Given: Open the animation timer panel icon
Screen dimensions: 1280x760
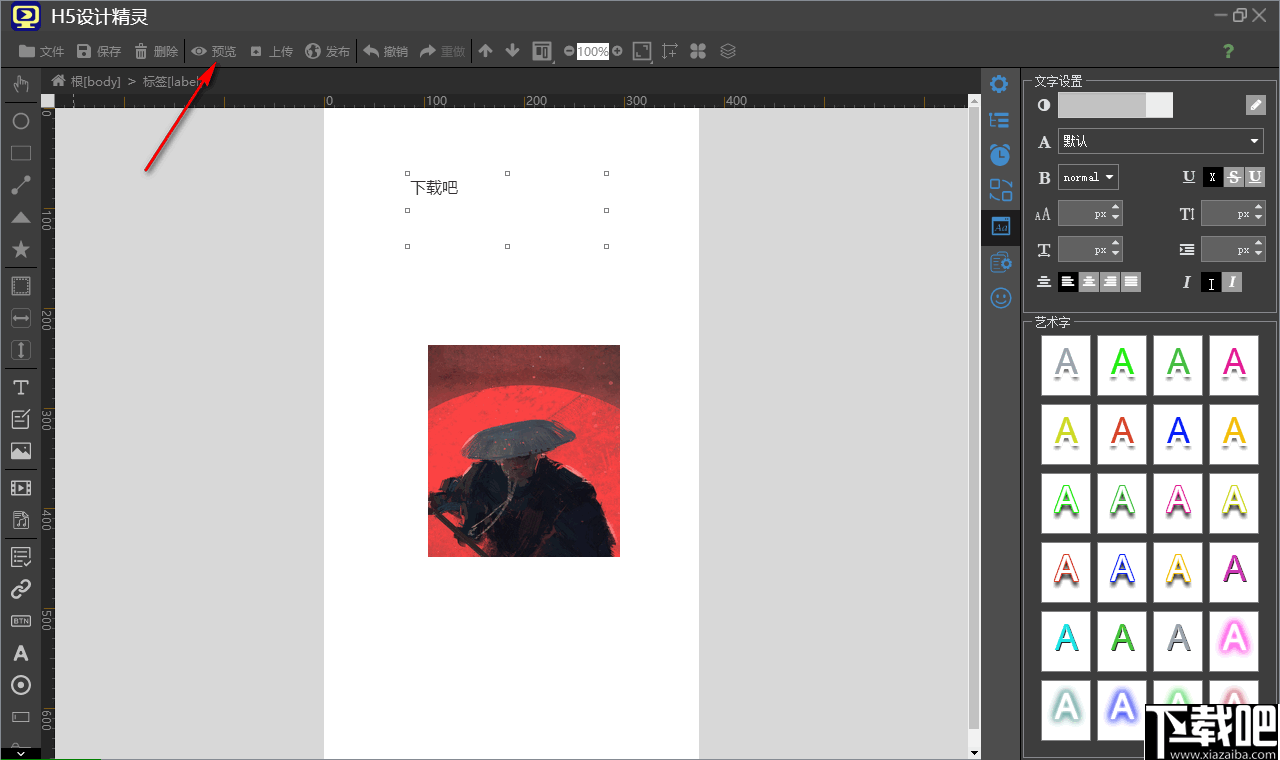Looking at the screenshot, I should point(1000,155).
